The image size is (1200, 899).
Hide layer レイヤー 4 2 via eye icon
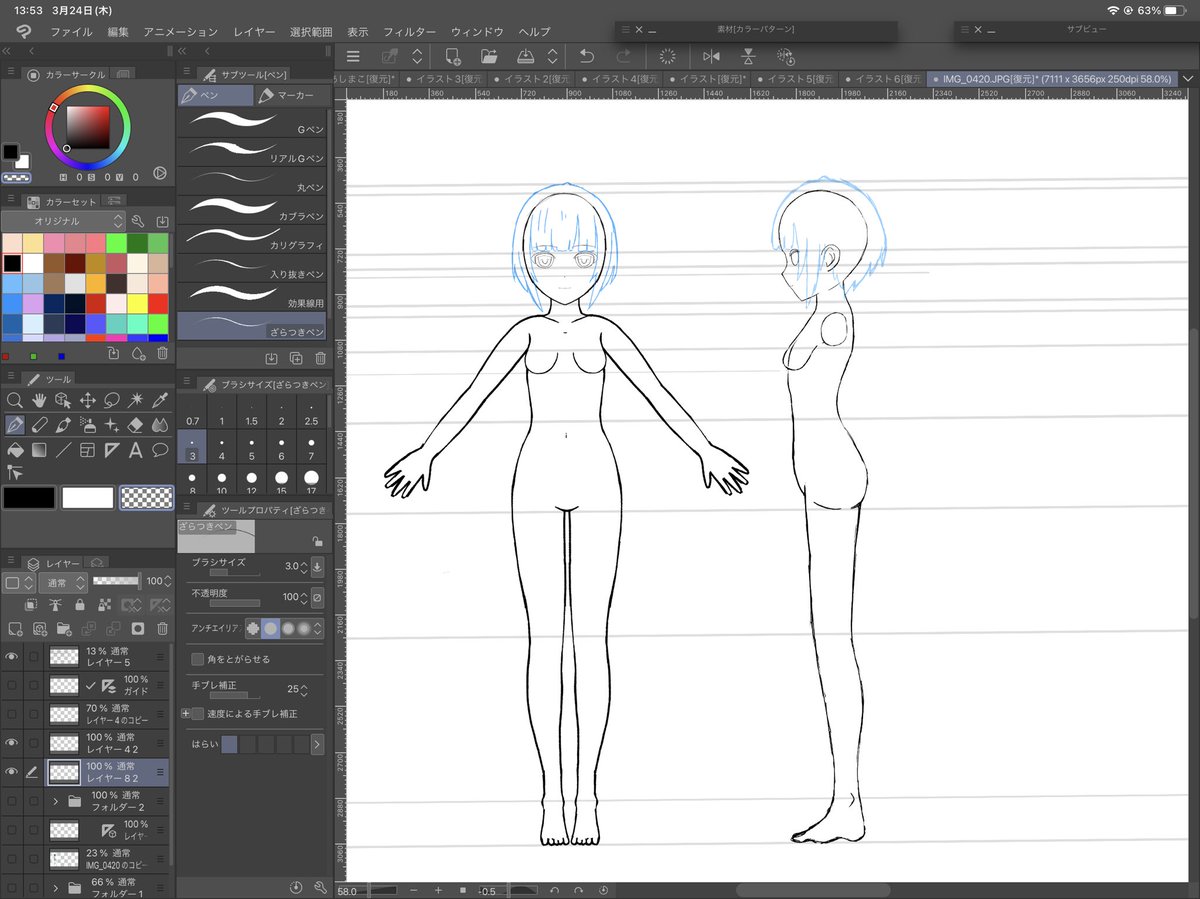(x=12, y=743)
